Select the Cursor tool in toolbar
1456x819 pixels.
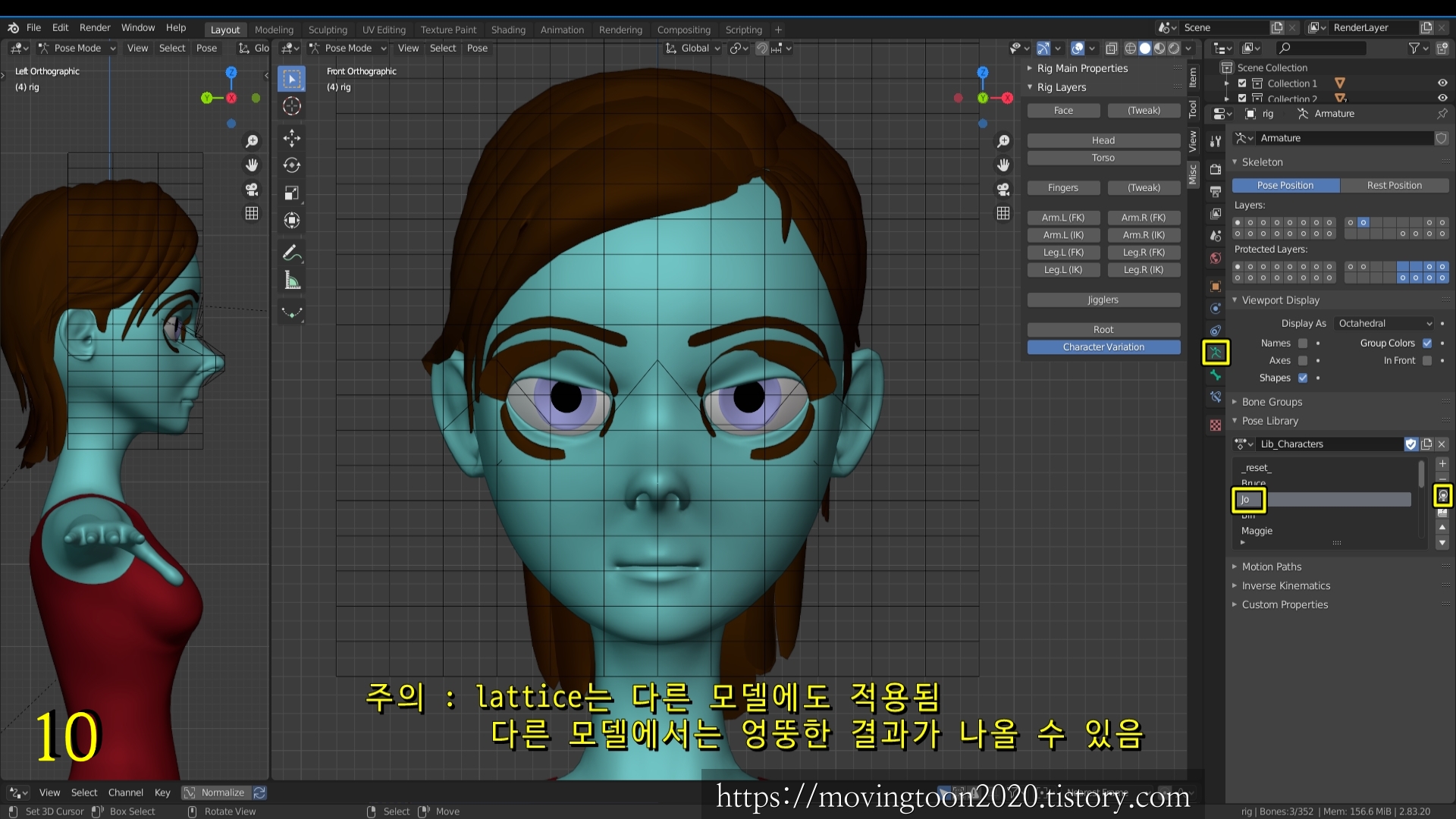point(292,106)
